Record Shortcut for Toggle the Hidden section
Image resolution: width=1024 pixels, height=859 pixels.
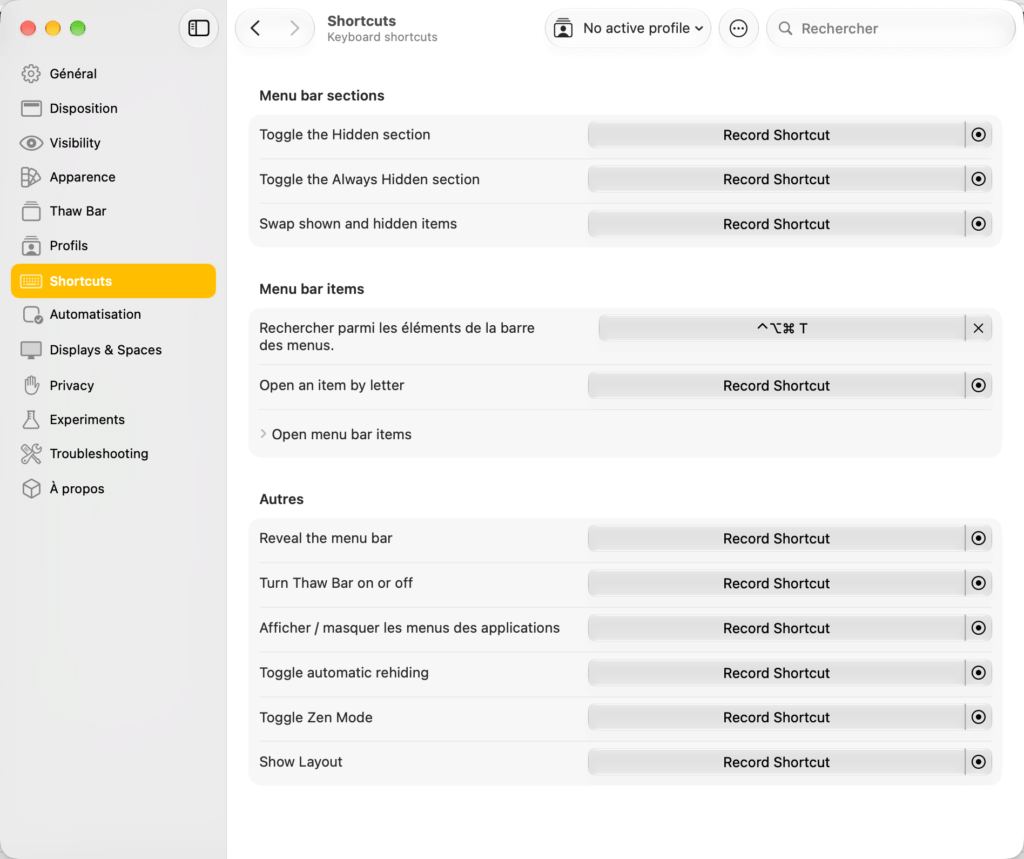[776, 135]
